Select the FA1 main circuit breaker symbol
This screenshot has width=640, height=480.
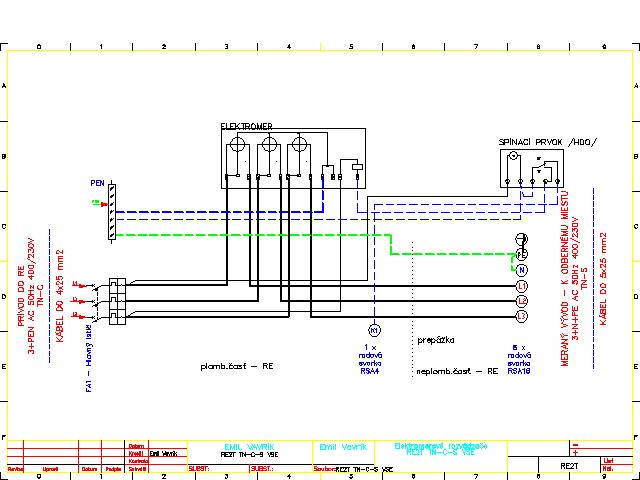(x=117, y=301)
